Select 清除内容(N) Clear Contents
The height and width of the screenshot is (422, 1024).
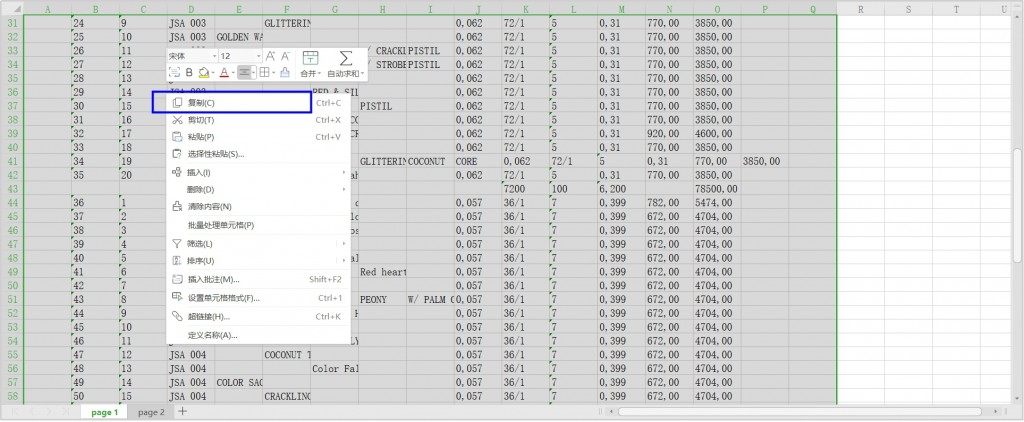(x=259, y=206)
